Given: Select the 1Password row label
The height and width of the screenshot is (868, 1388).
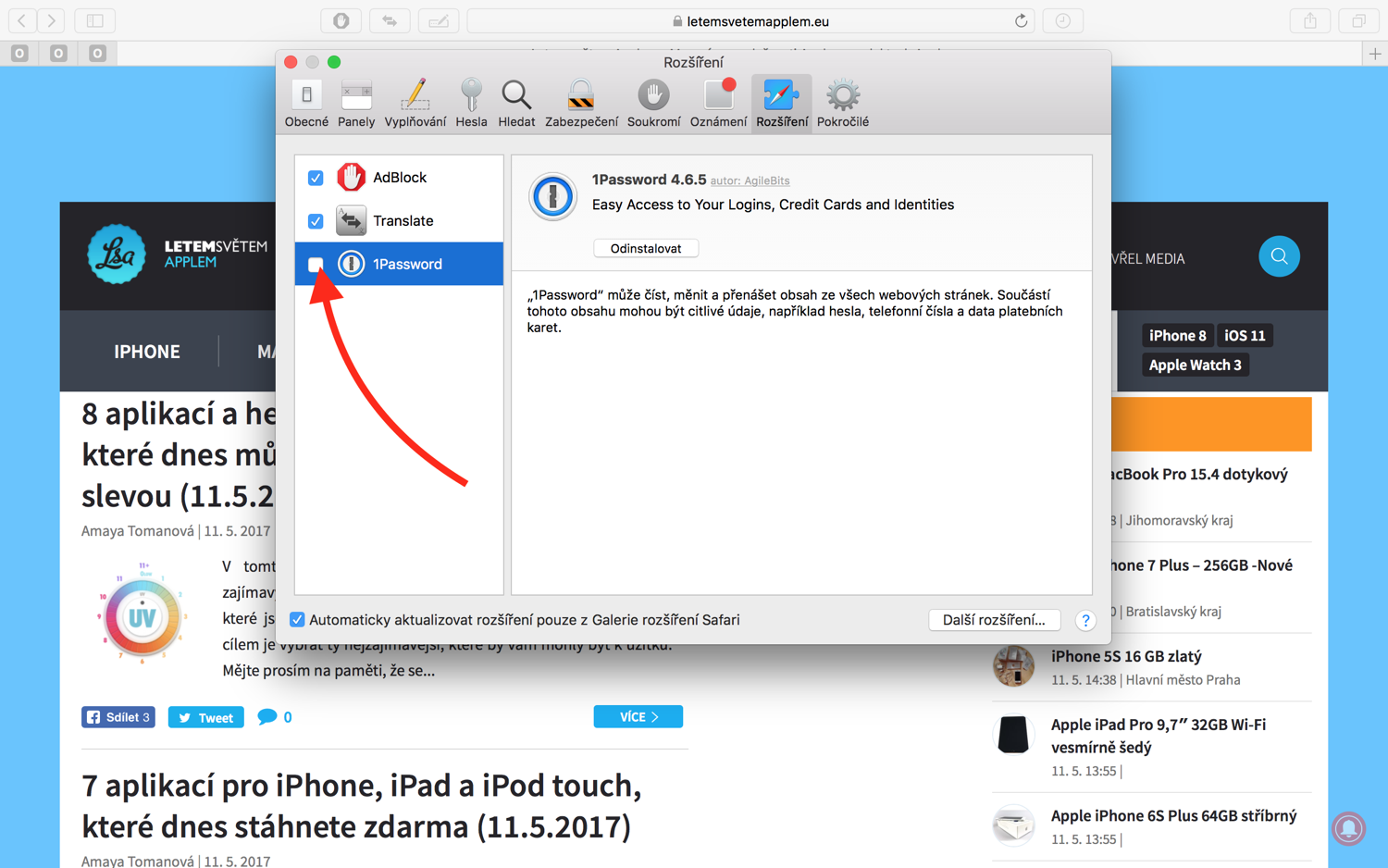Looking at the screenshot, I should pos(407,264).
